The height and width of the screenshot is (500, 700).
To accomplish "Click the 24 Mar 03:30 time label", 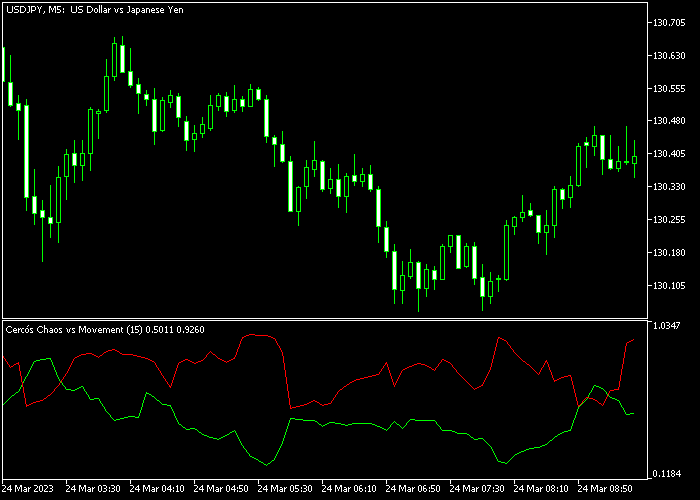I will (93, 489).
